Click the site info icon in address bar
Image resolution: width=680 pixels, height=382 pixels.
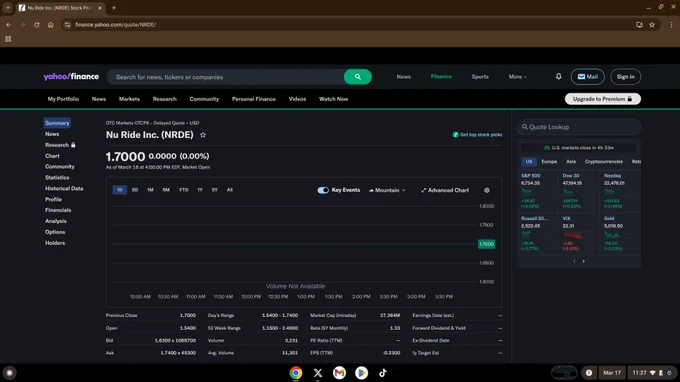pyautogui.click(x=67, y=25)
